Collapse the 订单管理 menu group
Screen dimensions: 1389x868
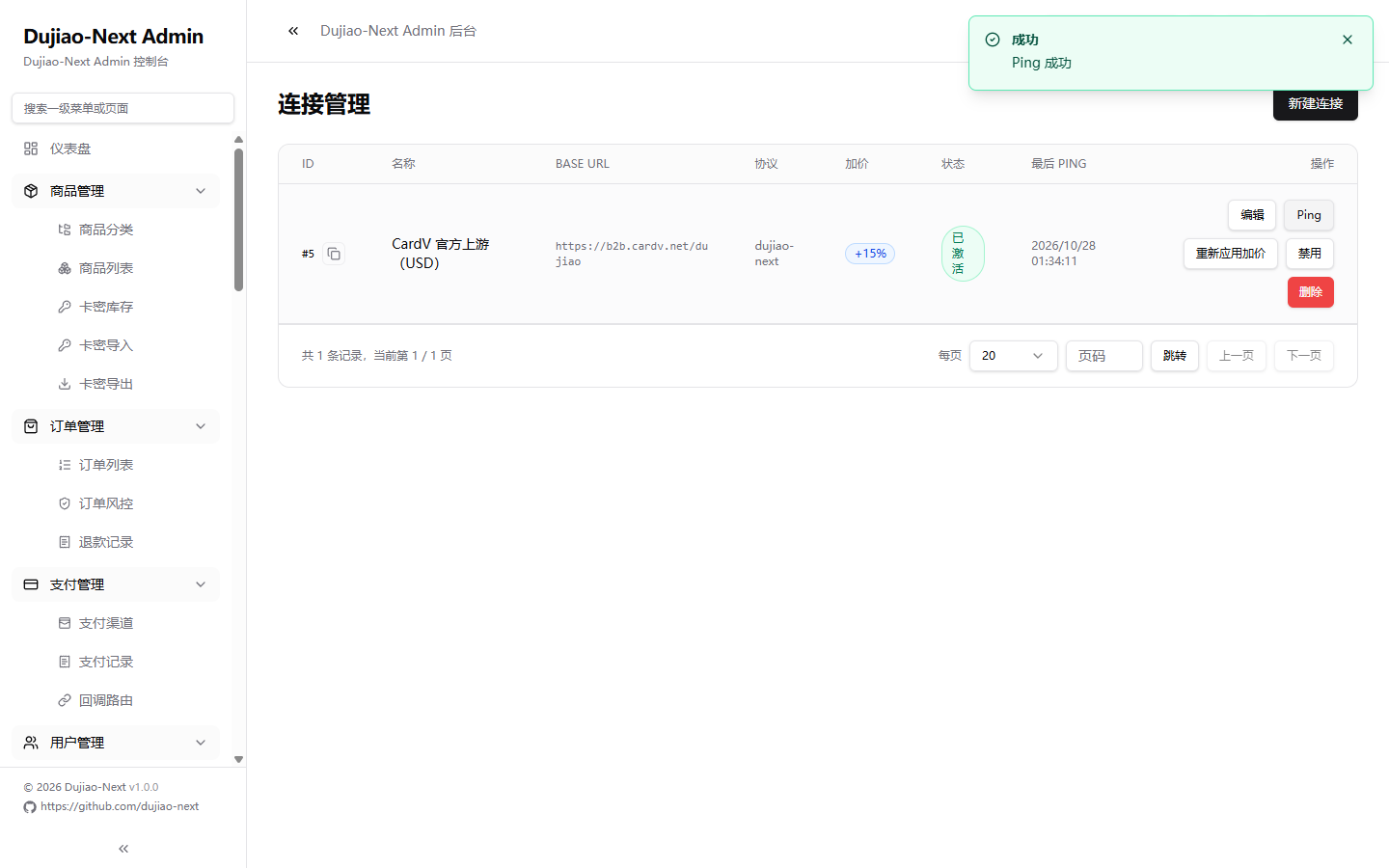201,426
